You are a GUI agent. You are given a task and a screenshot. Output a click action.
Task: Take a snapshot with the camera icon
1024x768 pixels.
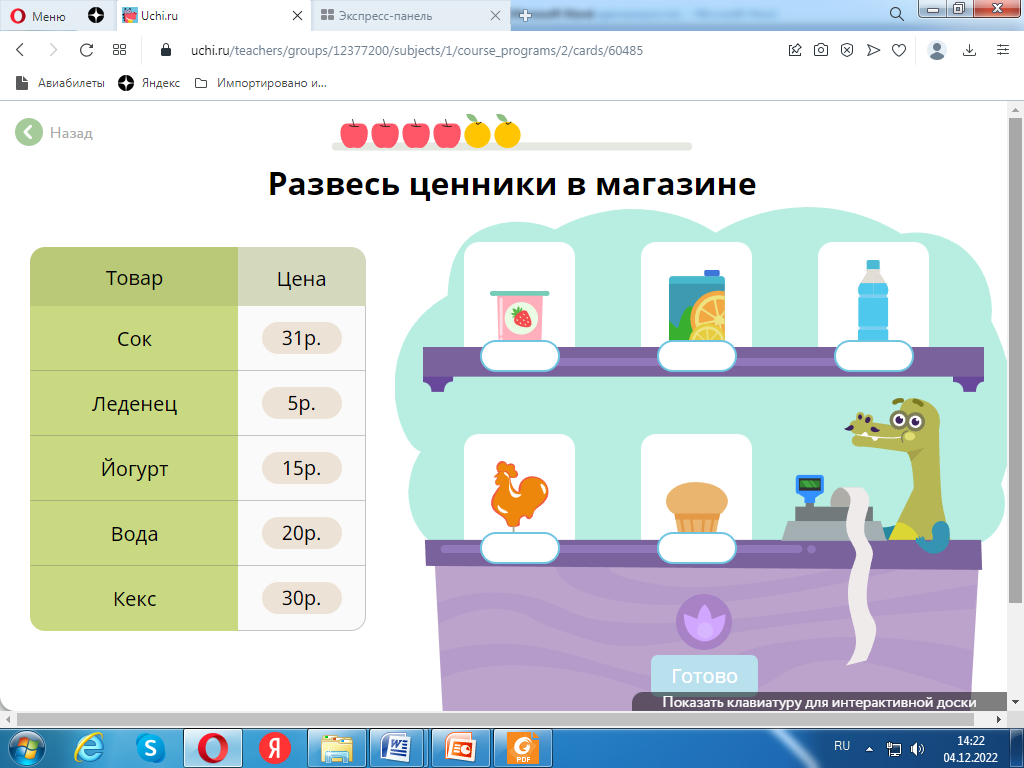[820, 50]
